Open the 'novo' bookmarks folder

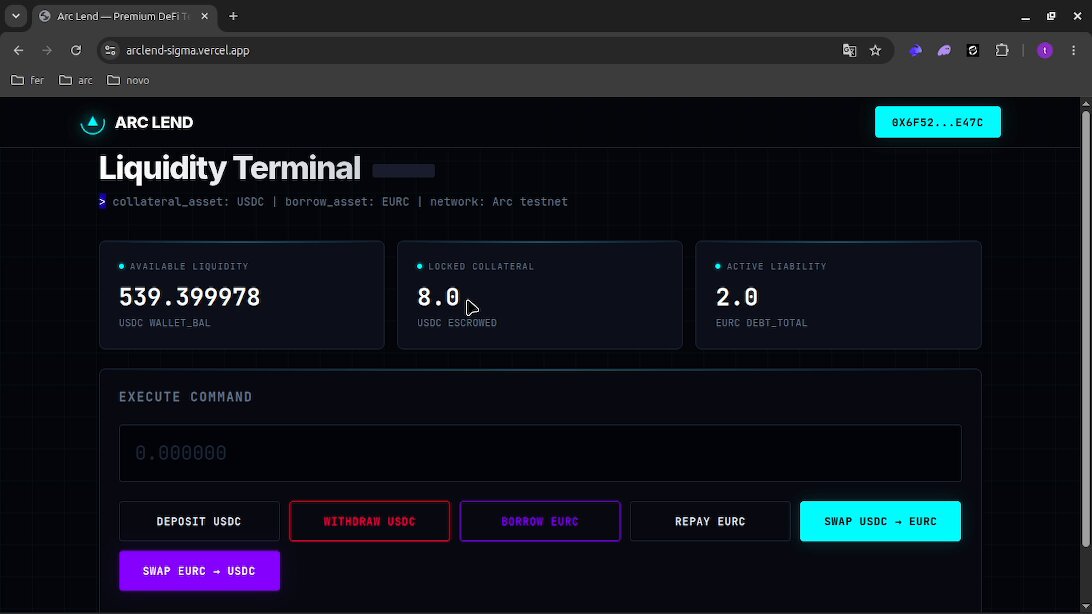(x=128, y=80)
